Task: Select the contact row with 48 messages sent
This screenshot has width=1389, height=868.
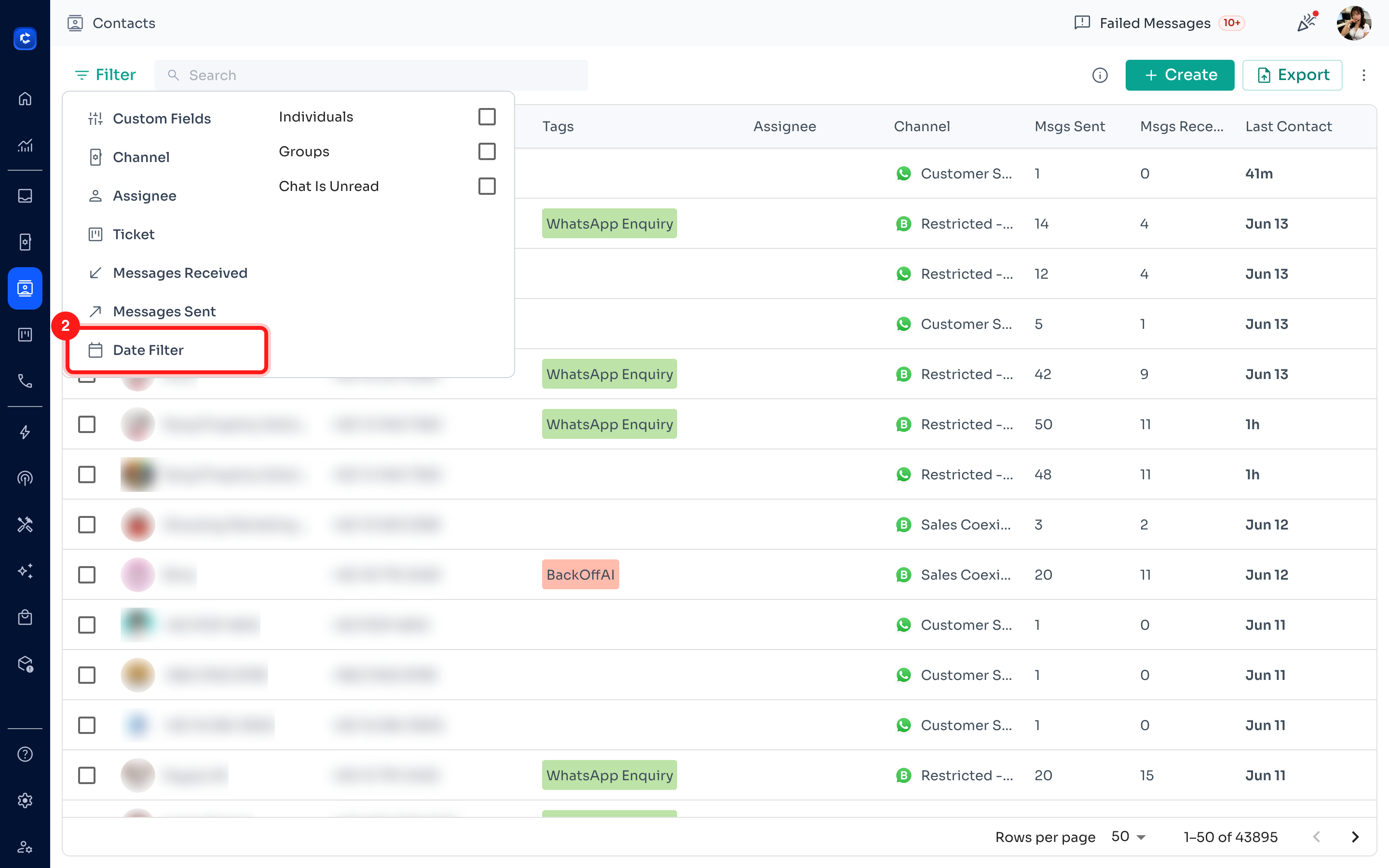Action: pos(87,475)
